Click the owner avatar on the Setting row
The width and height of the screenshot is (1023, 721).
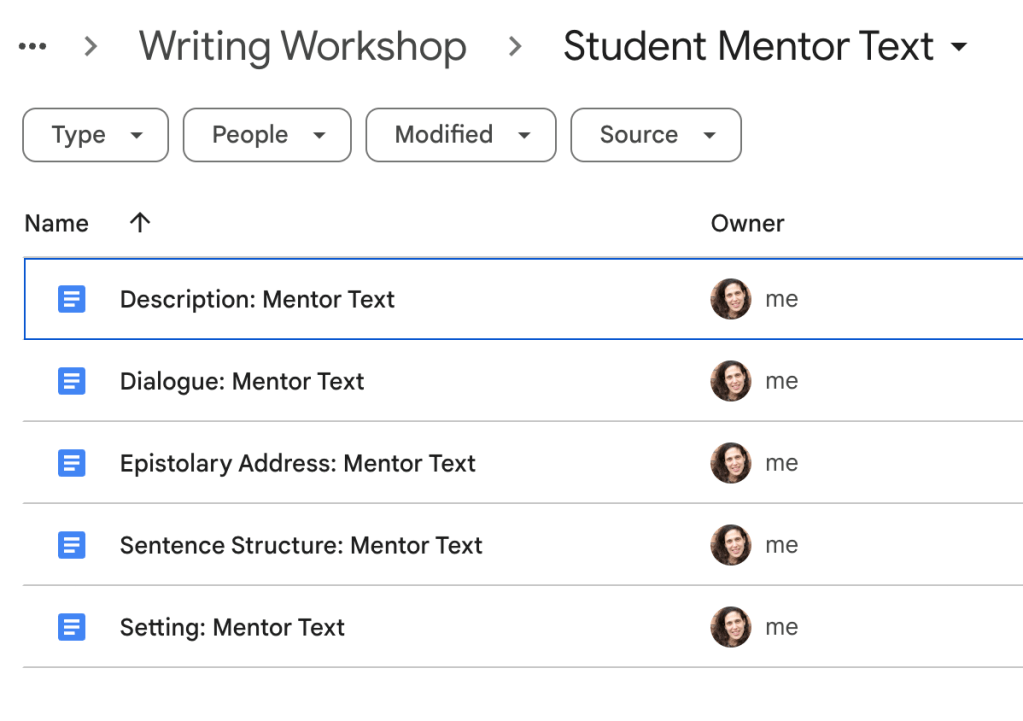point(730,627)
